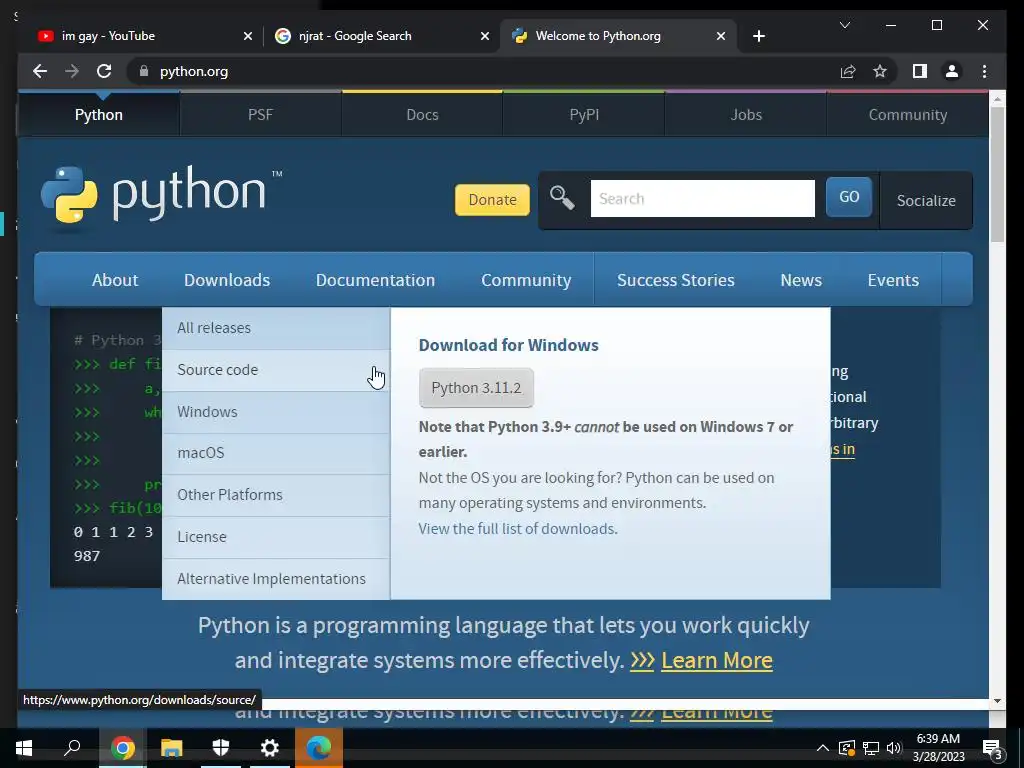Choose Source code in Downloads menu
The height and width of the screenshot is (768, 1024).
tap(276, 370)
